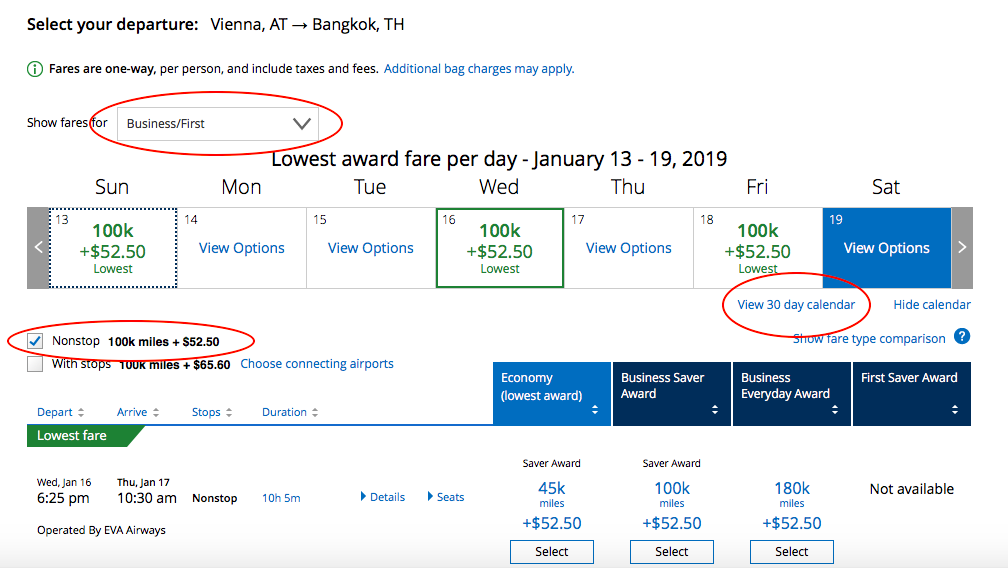Viewport: 1008px width, 568px height.
Task: Click previous week arrow in fare calendar
Action: [x=39, y=248]
